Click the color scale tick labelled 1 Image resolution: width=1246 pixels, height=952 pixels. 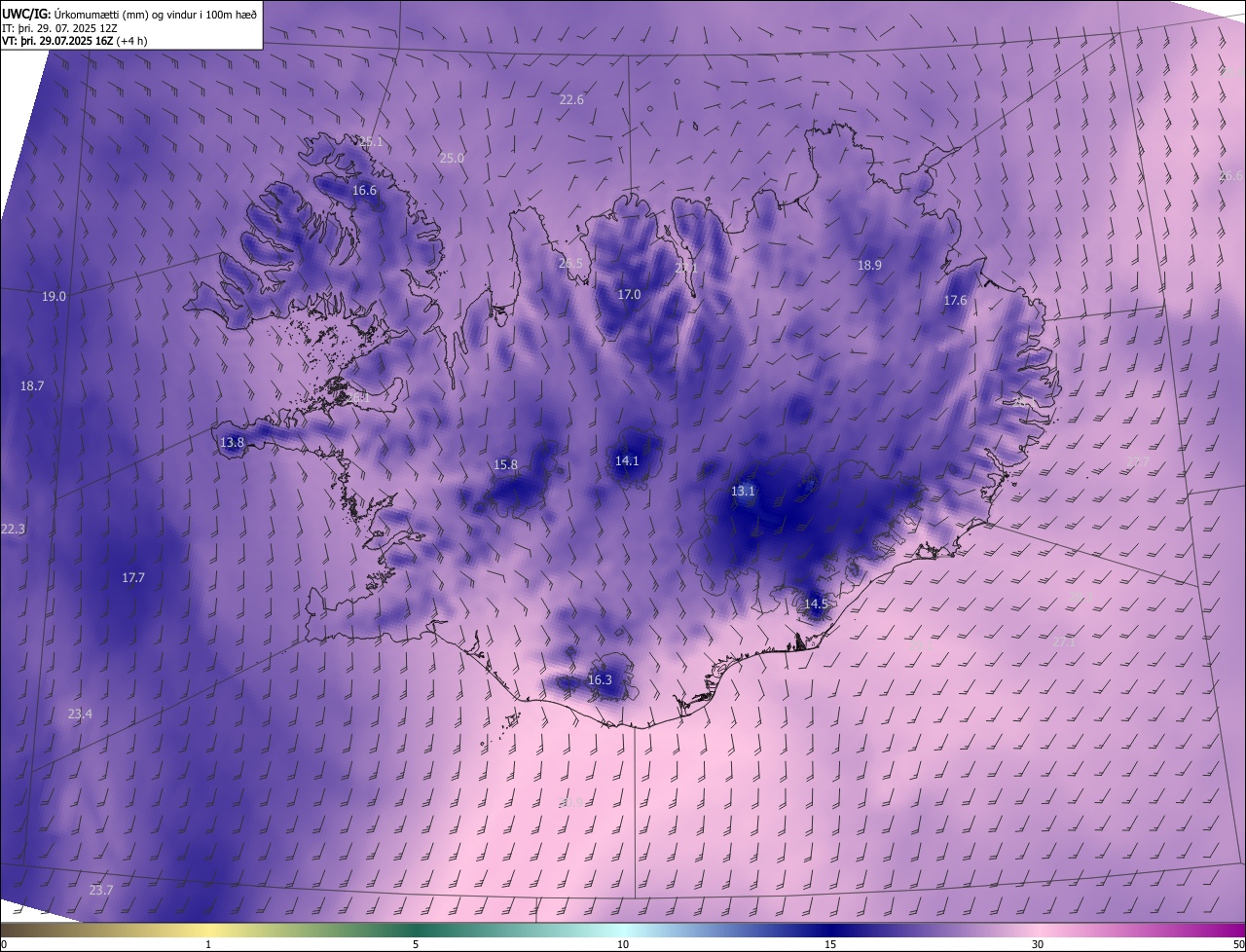click(208, 944)
